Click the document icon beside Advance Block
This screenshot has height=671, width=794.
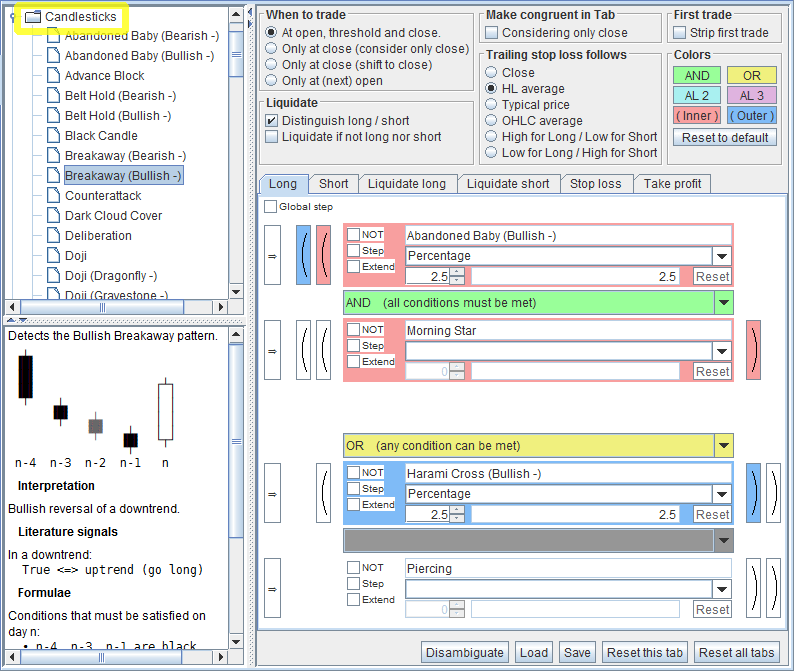(53, 75)
